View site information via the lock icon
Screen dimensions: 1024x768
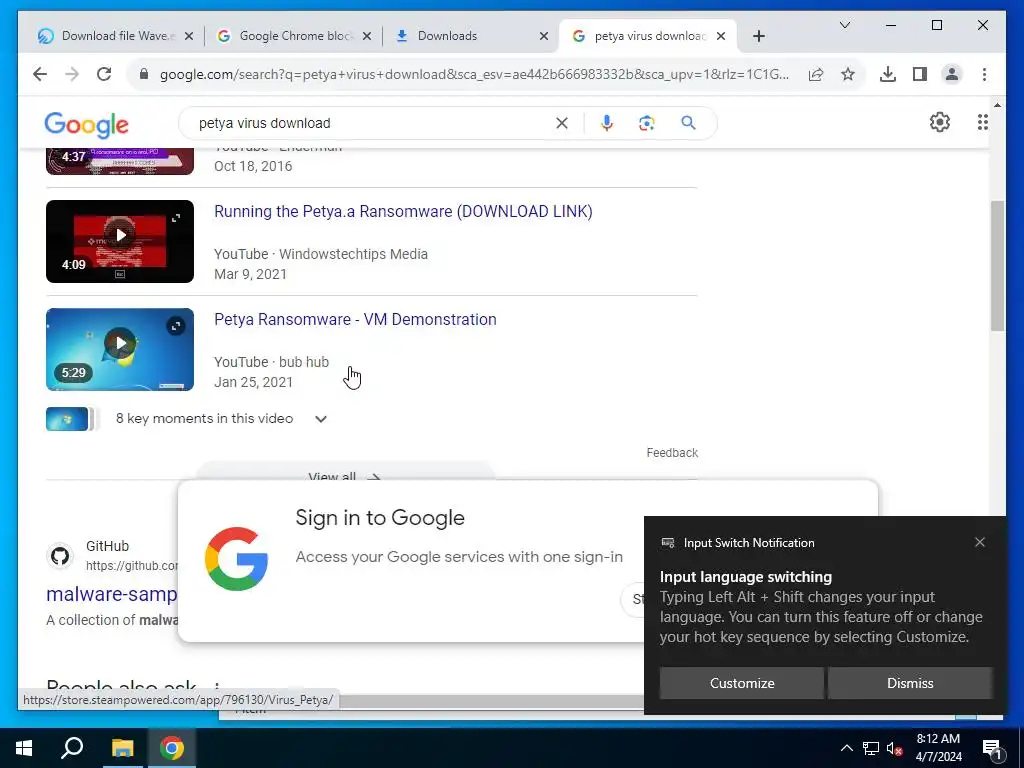point(144,74)
